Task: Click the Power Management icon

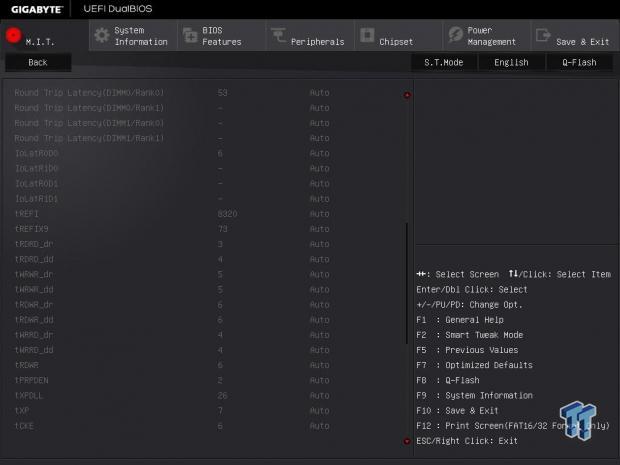Action: pos(455,36)
